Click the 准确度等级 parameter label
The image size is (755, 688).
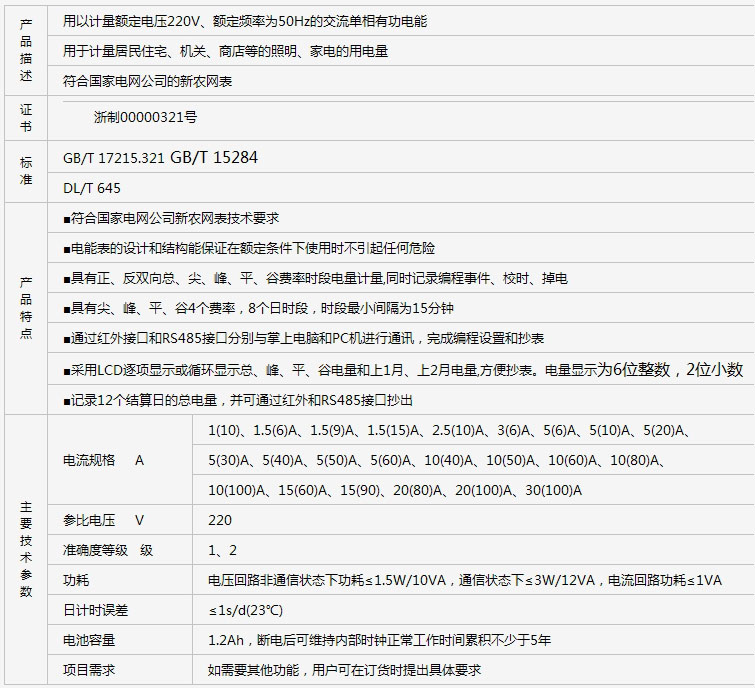pos(107,550)
